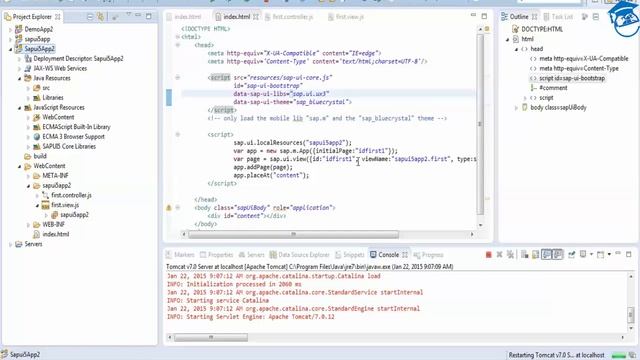
Task: Select the first.view.js editor tab
Action: (x=346, y=17)
